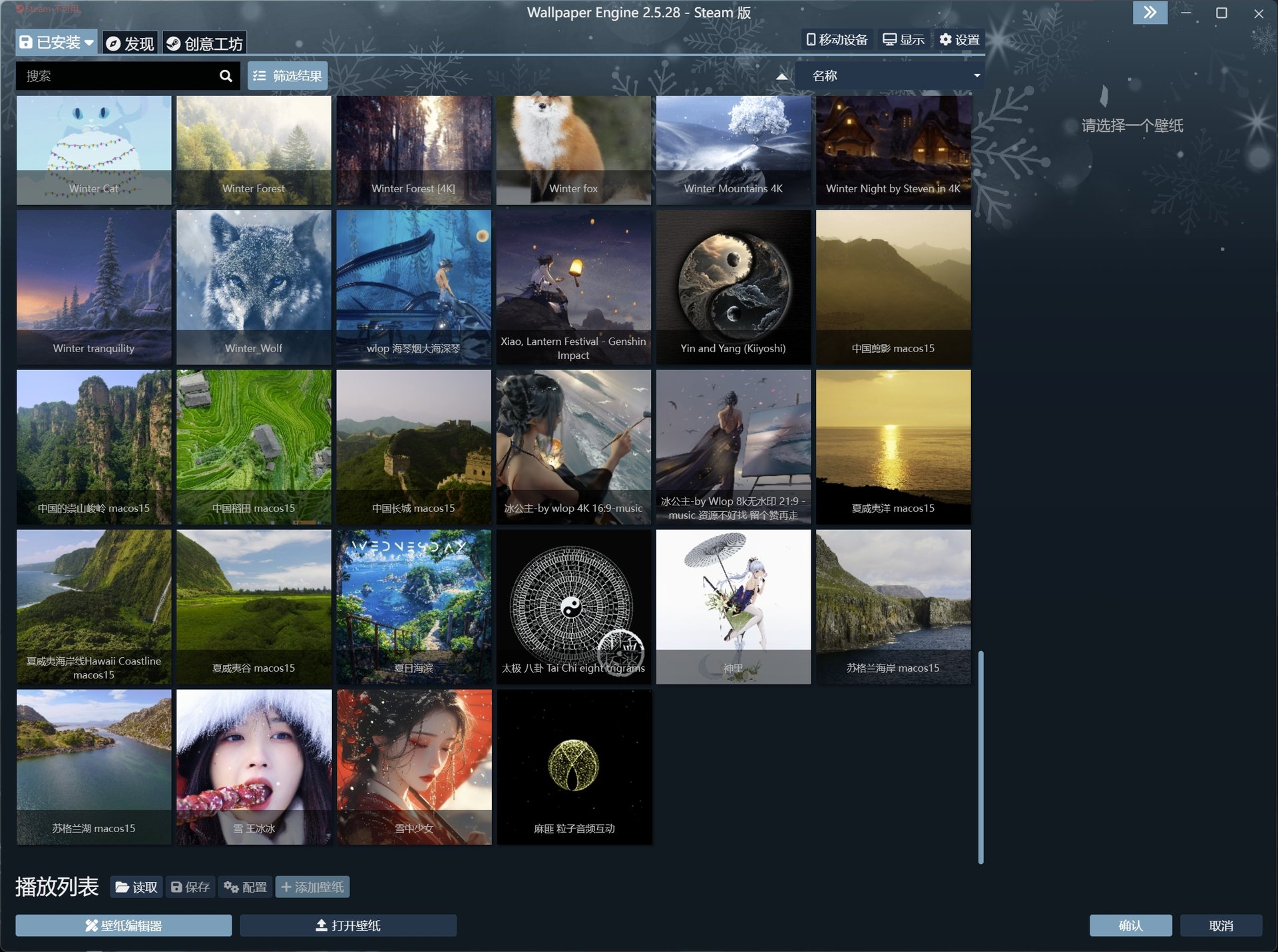Open playlist settings via the 配置 gear

(x=245, y=887)
